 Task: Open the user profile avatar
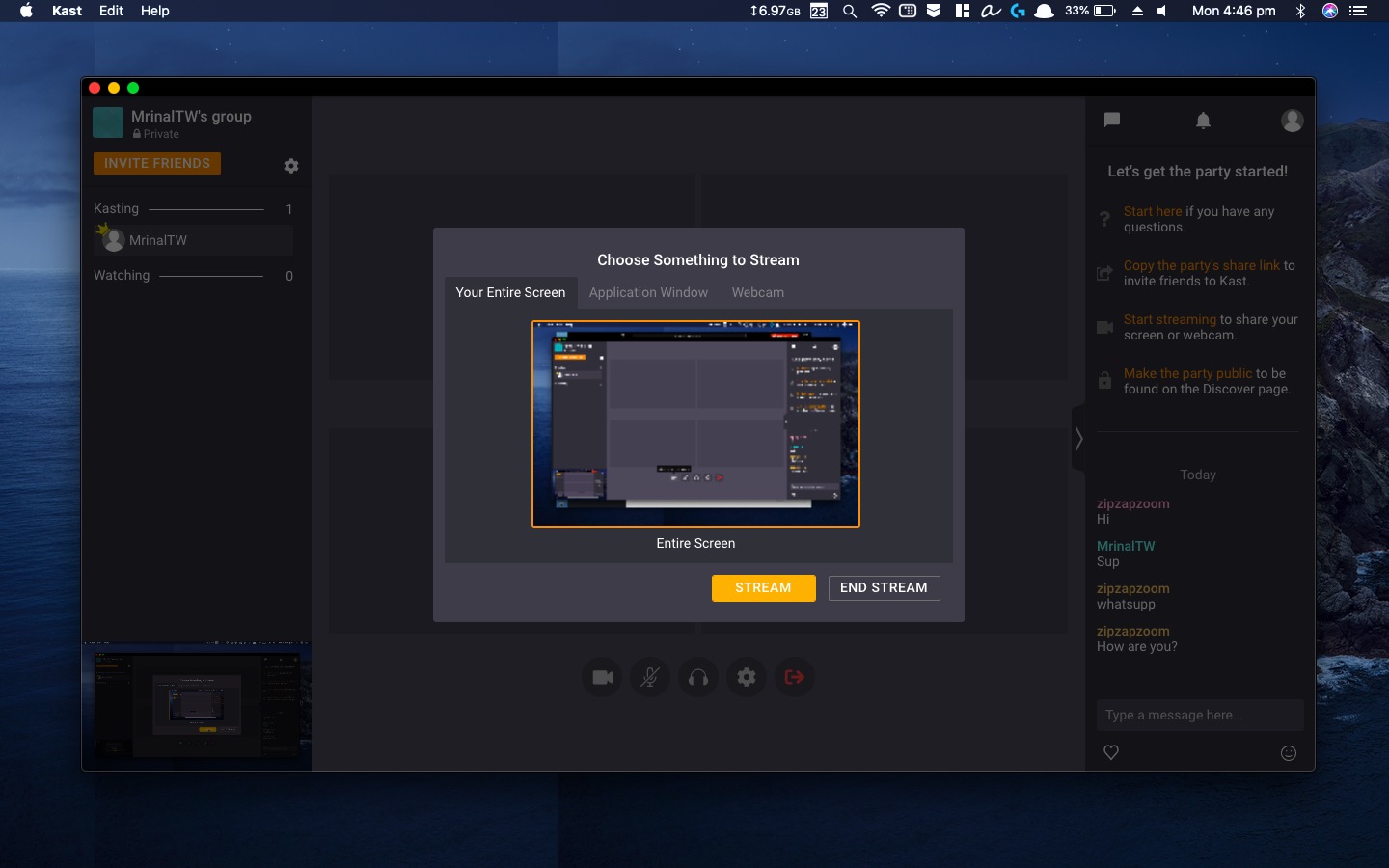pos(1292,121)
